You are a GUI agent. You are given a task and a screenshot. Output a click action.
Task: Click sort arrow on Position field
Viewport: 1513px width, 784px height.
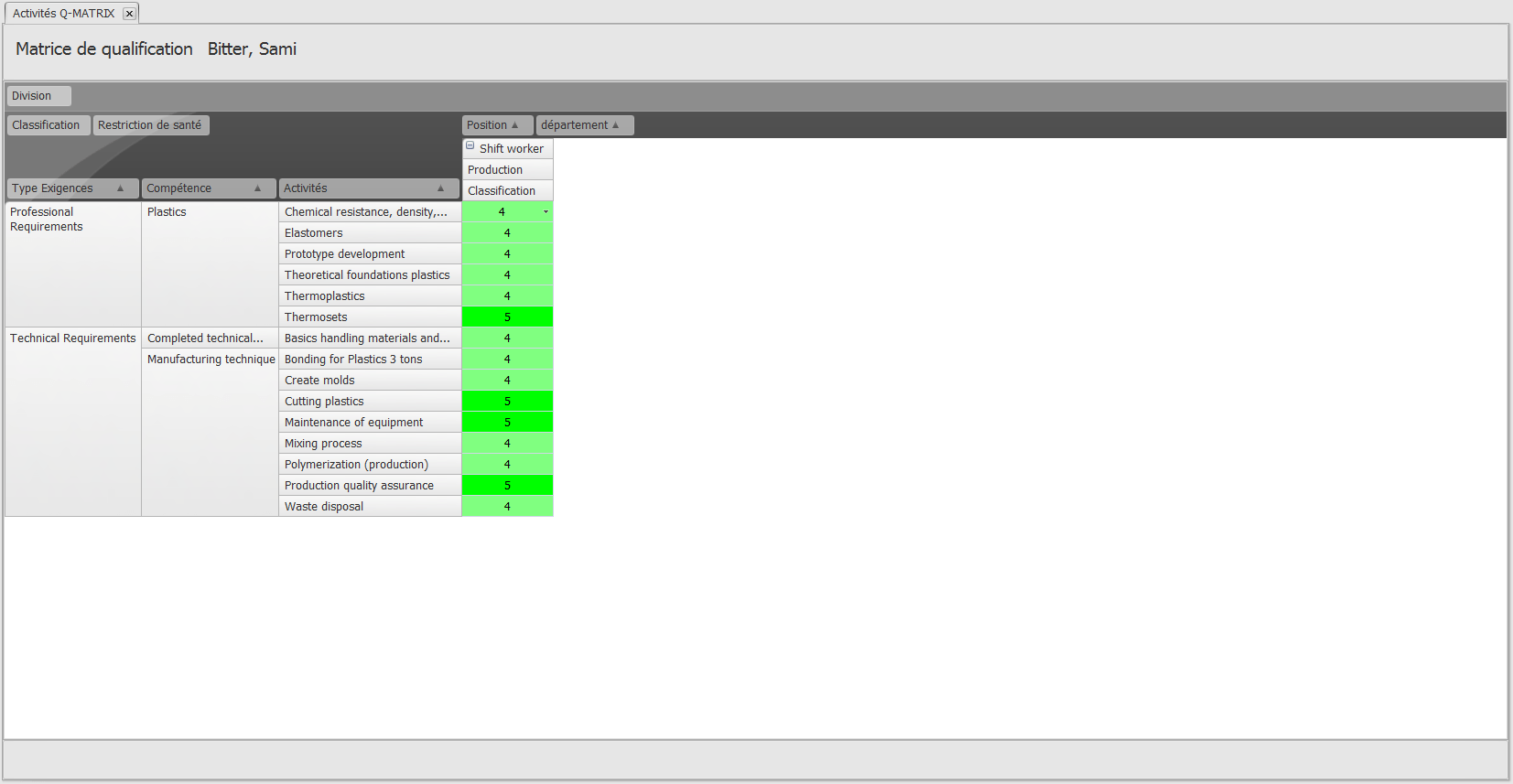[514, 125]
